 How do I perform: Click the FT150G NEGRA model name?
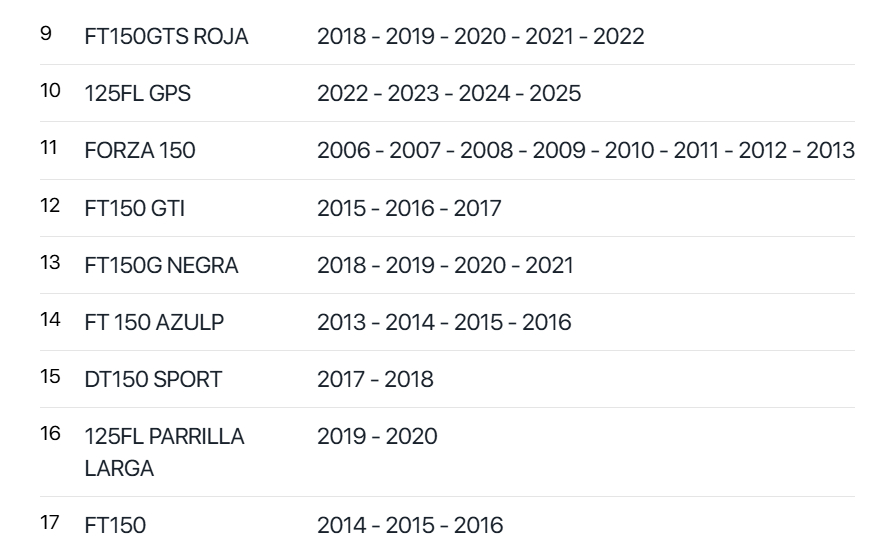pyautogui.click(x=162, y=265)
